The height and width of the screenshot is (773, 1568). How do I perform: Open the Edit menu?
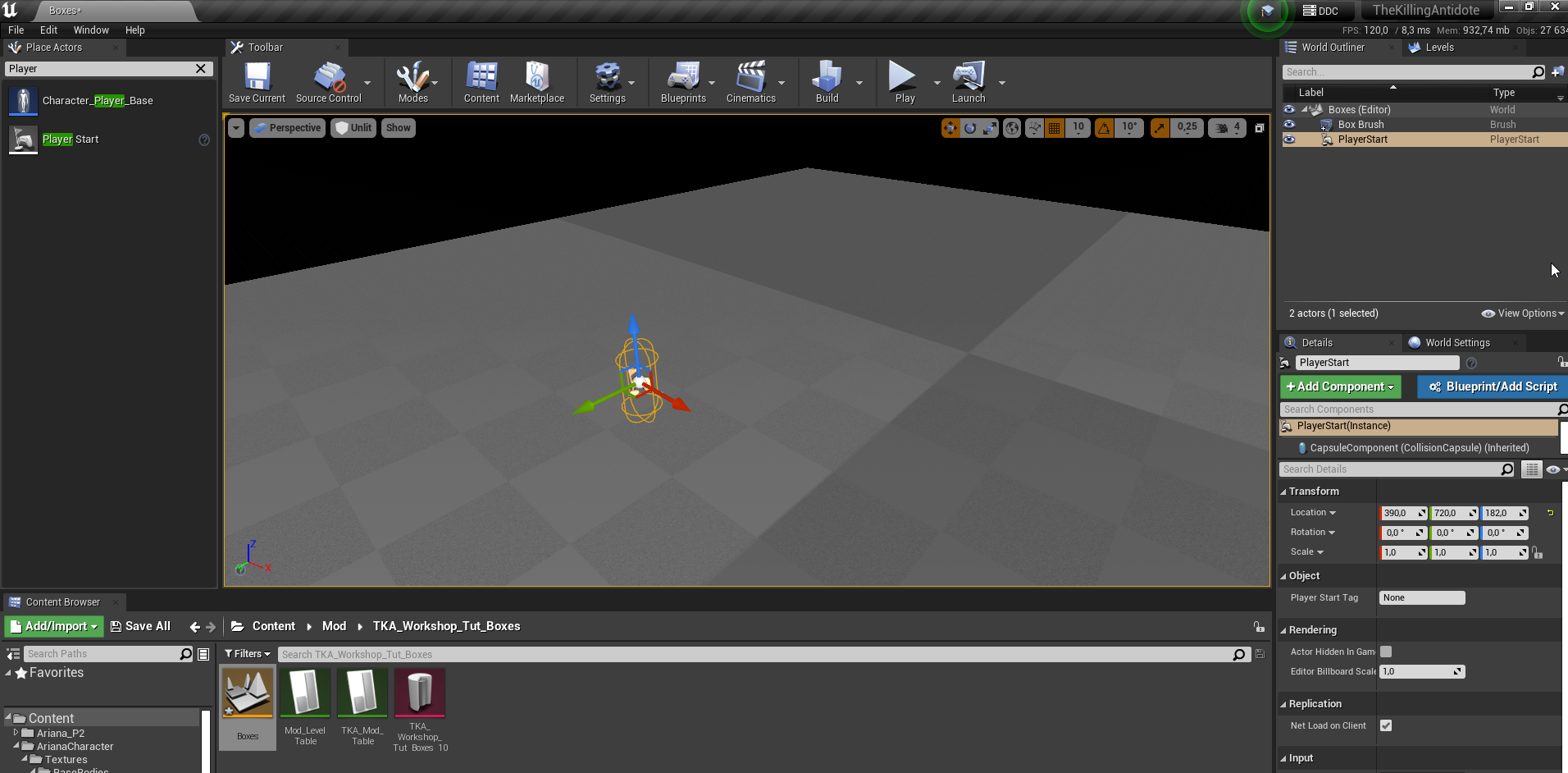click(49, 30)
